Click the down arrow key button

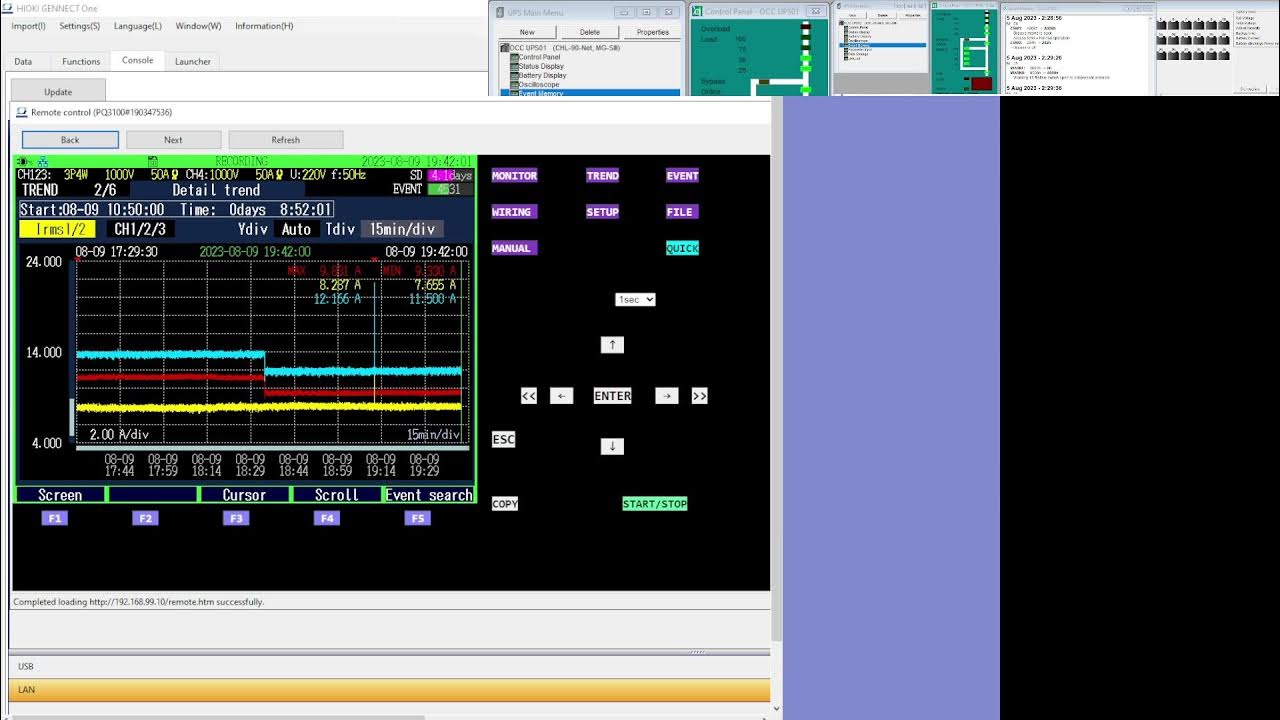pyautogui.click(x=612, y=446)
